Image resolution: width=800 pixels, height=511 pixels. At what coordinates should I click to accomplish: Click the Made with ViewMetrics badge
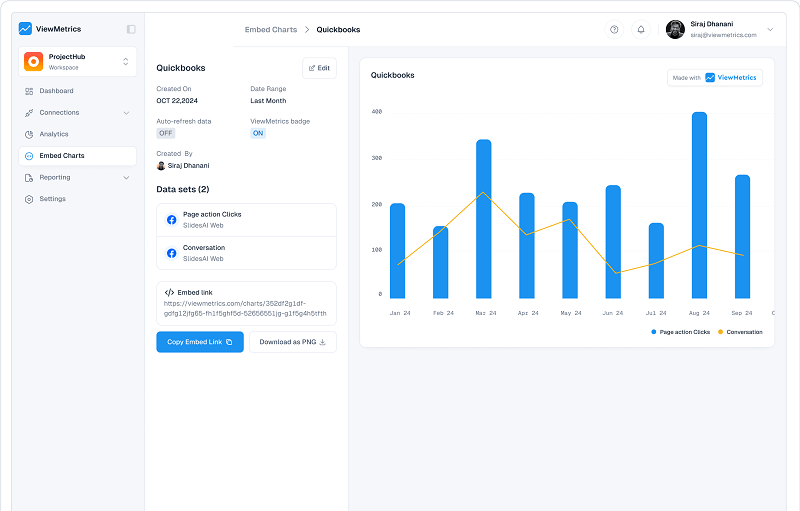point(715,78)
